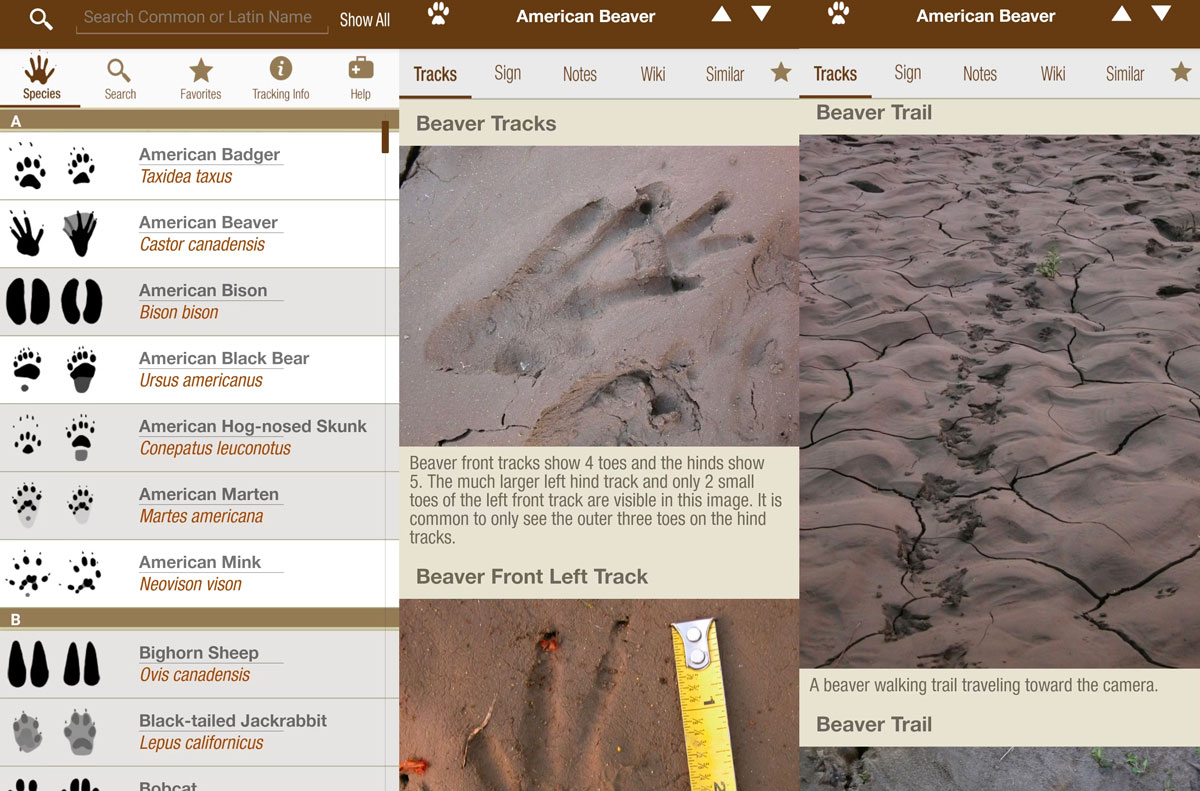Go to next species, middle panel down arrow
The image size is (1200, 791).
[761, 14]
